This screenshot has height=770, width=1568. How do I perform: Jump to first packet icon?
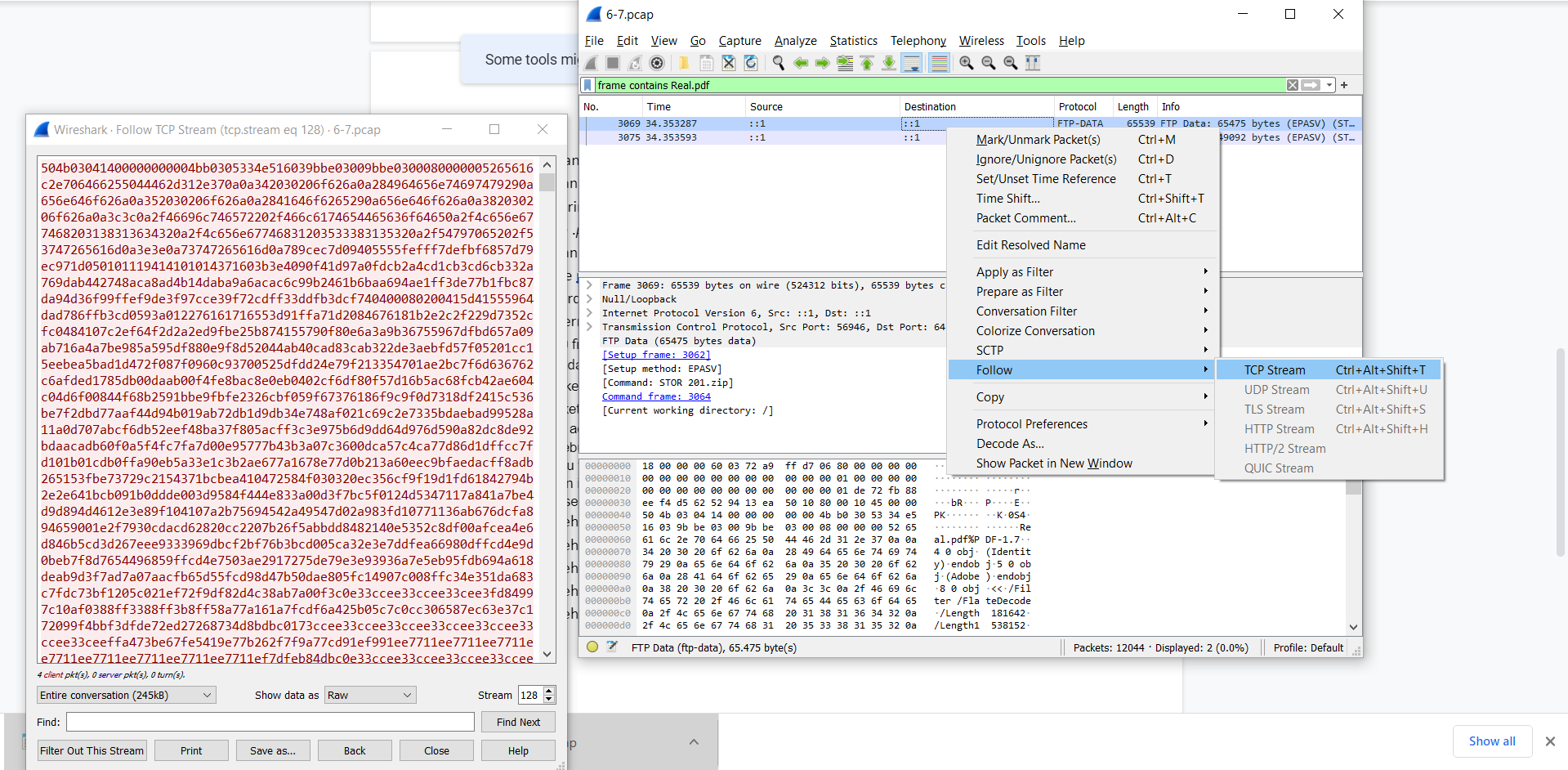point(867,63)
